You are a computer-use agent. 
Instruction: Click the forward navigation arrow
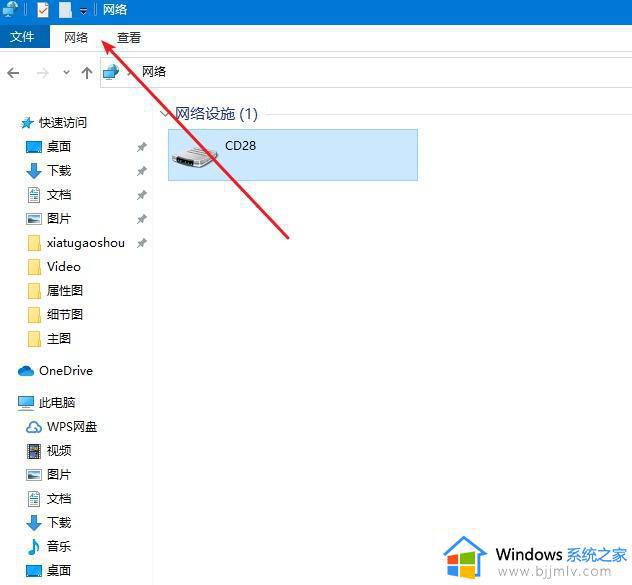coord(42,73)
